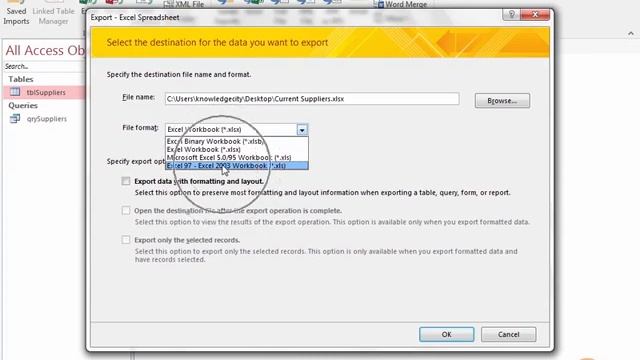
Task: Select Excel 97 - Excel 2003 Workbook option
Action: 237,166
